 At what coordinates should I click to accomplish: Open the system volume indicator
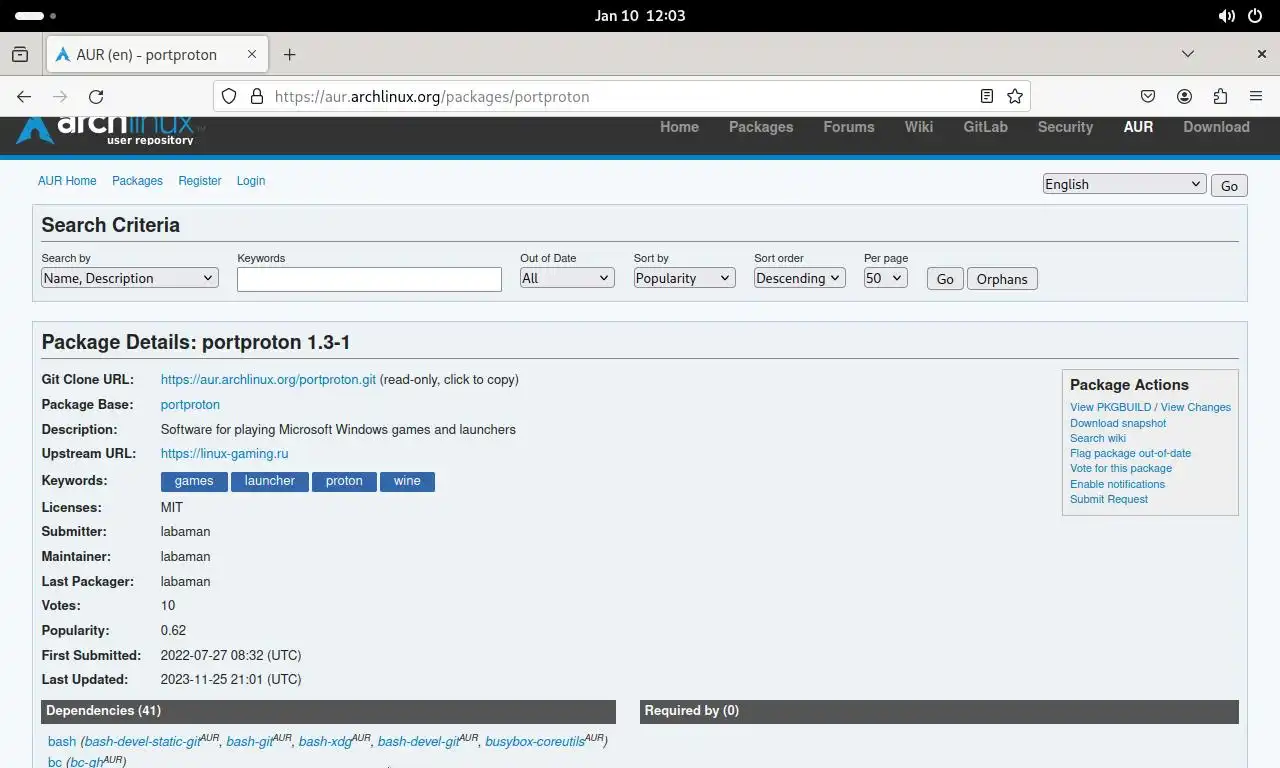coord(1226,16)
